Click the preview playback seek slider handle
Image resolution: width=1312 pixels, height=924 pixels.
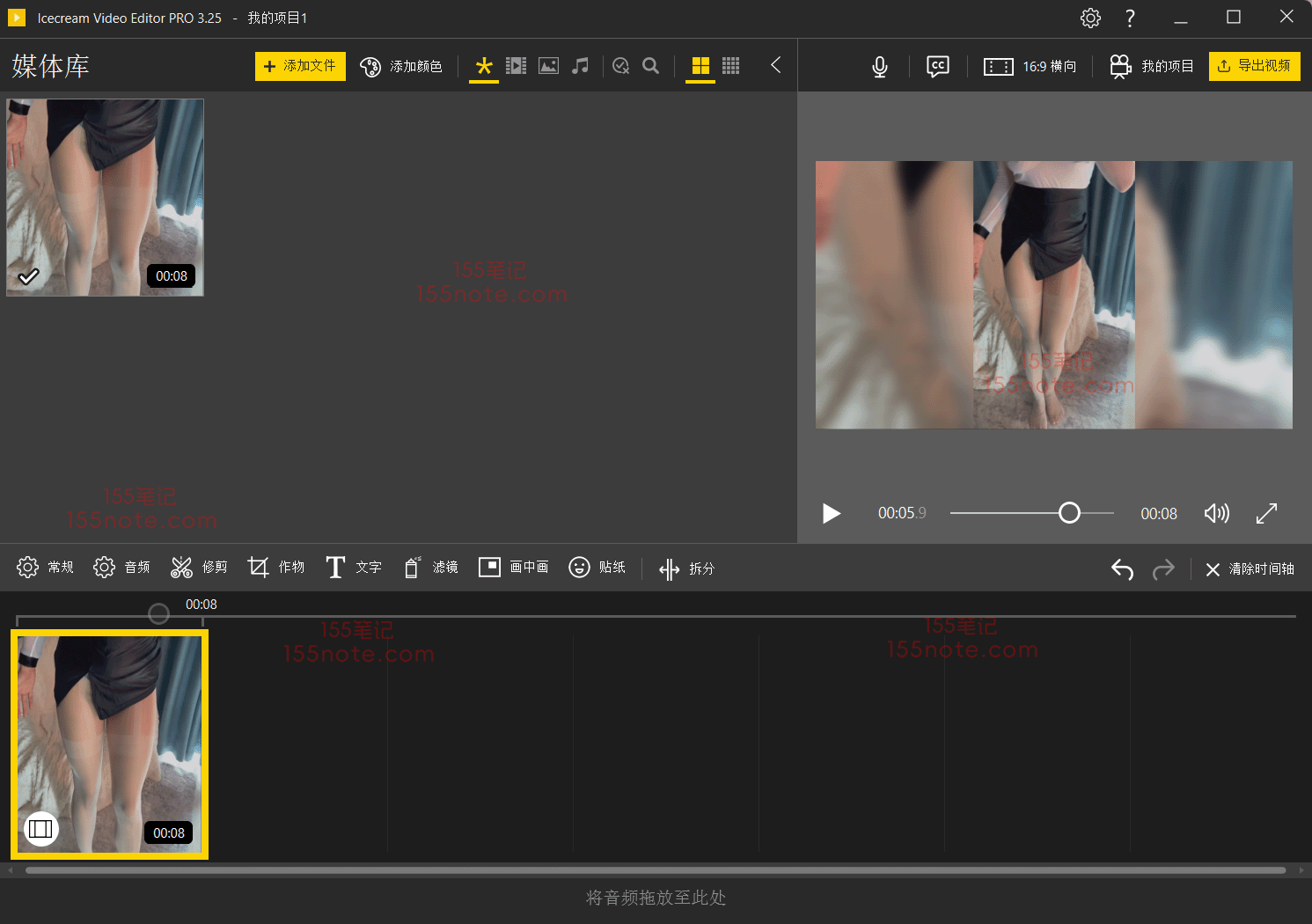tap(1069, 513)
